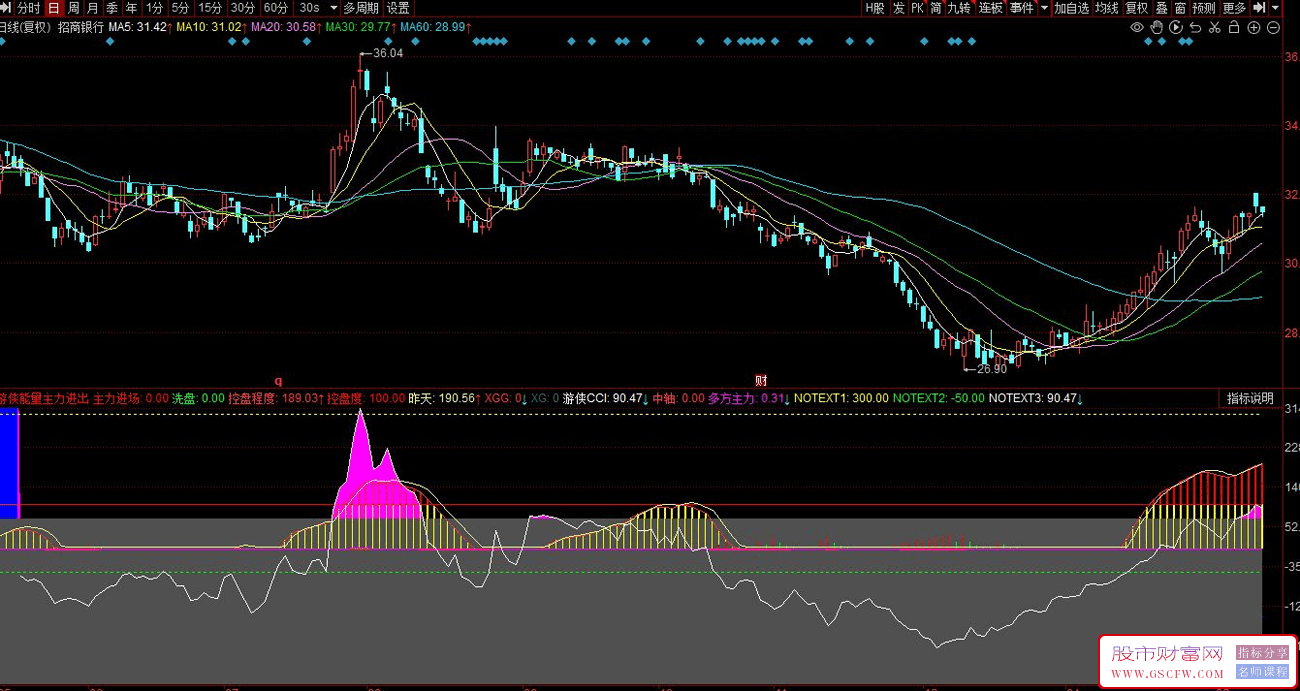Screen dimensions: 1300x691
Task: Open 设置 settings
Action: click(x=398, y=7)
